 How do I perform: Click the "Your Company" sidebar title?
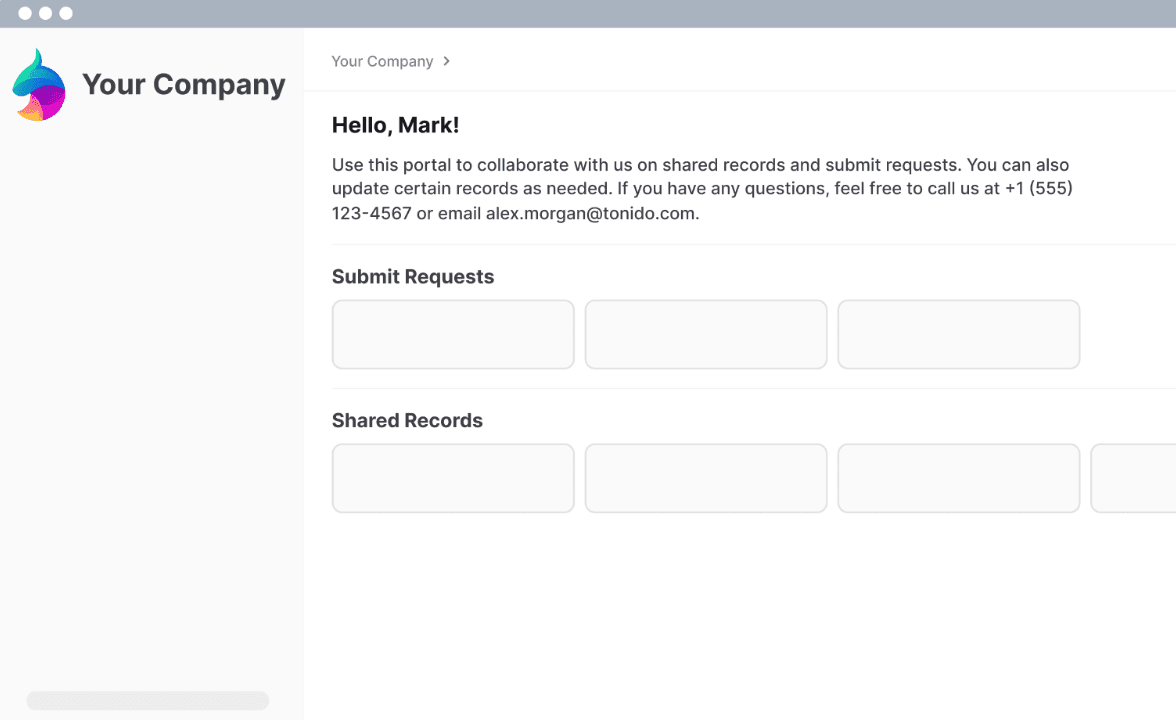[183, 85]
